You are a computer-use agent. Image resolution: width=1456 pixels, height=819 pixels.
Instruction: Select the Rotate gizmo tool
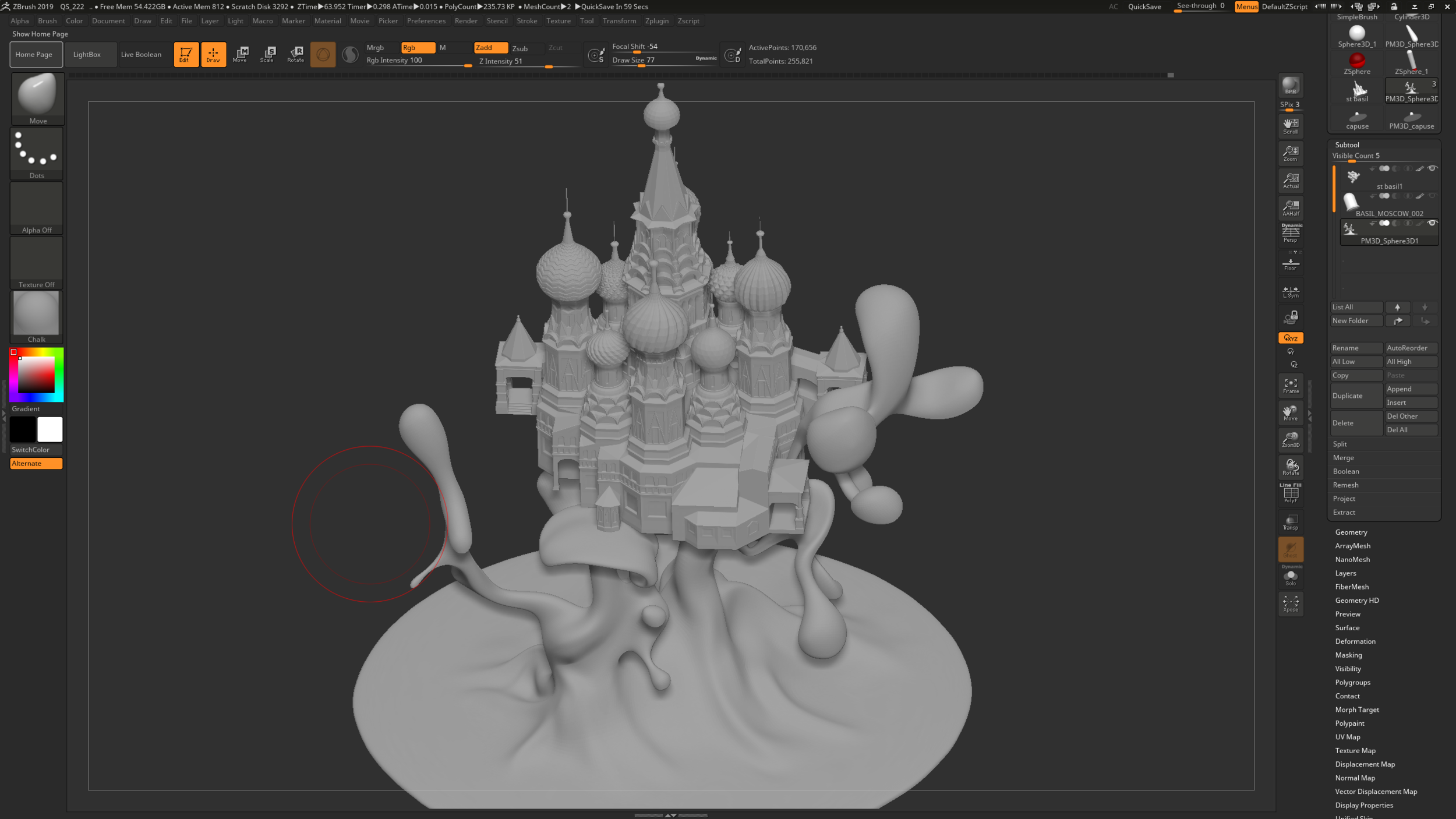click(x=296, y=54)
